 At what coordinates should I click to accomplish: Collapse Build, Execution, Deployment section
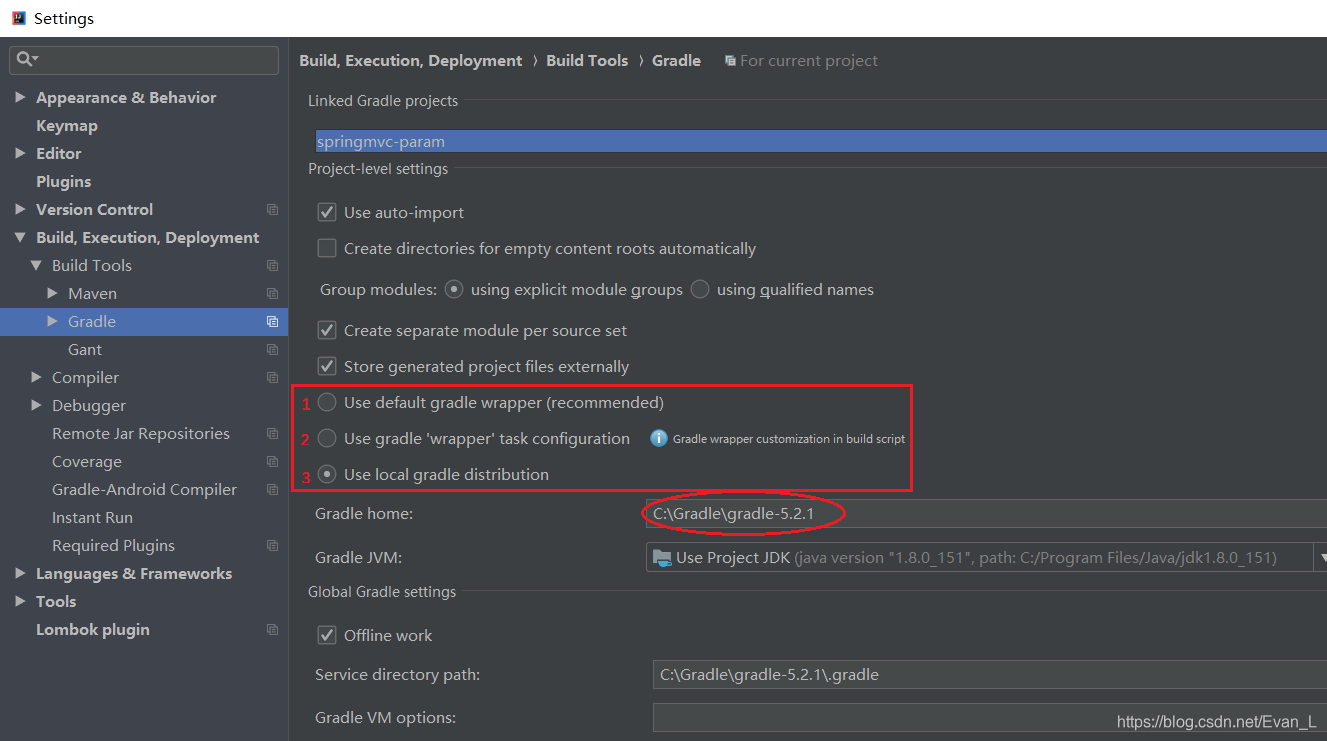pyautogui.click(x=20, y=238)
